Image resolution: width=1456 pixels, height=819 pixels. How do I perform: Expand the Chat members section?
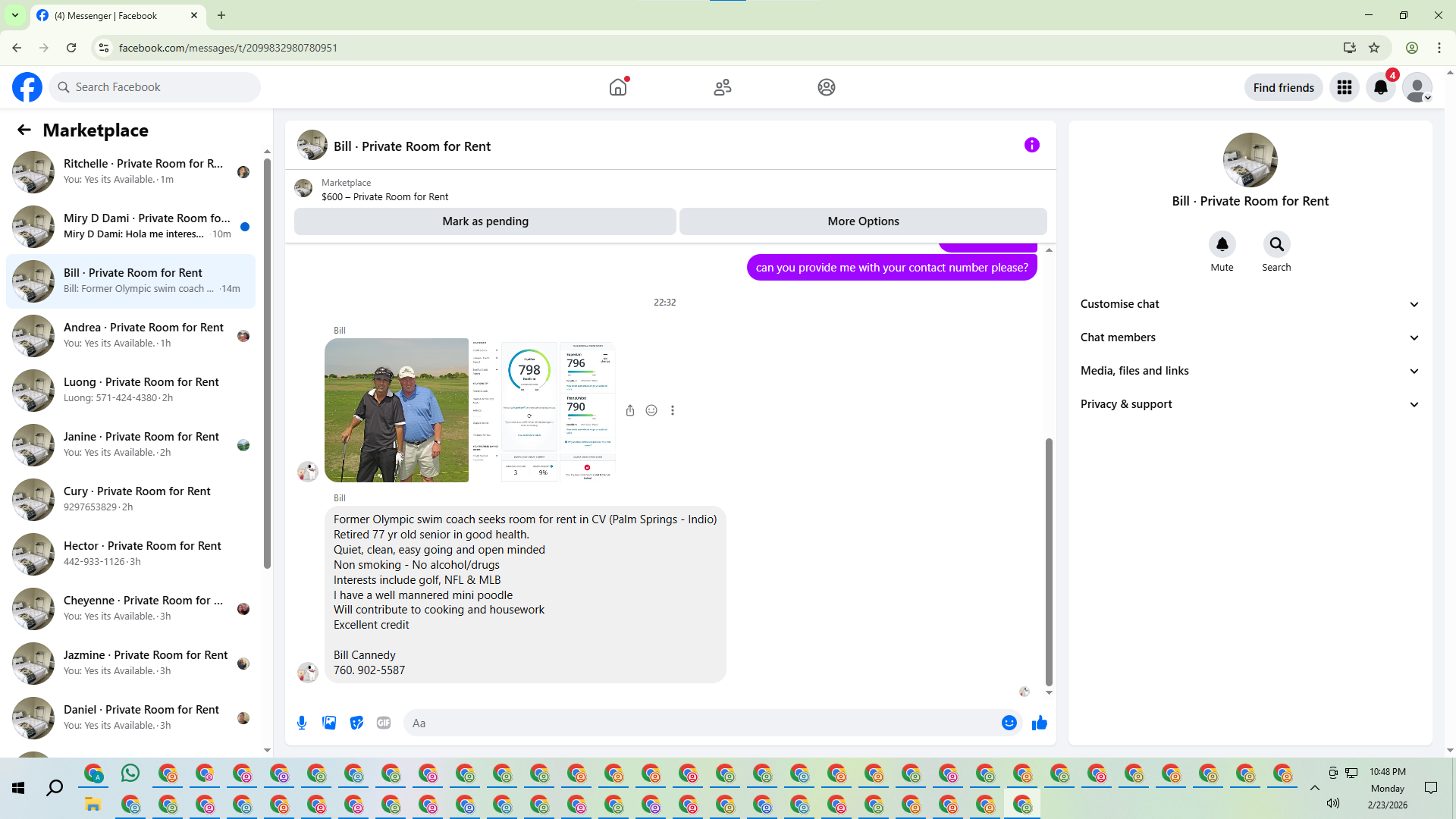pos(1250,337)
